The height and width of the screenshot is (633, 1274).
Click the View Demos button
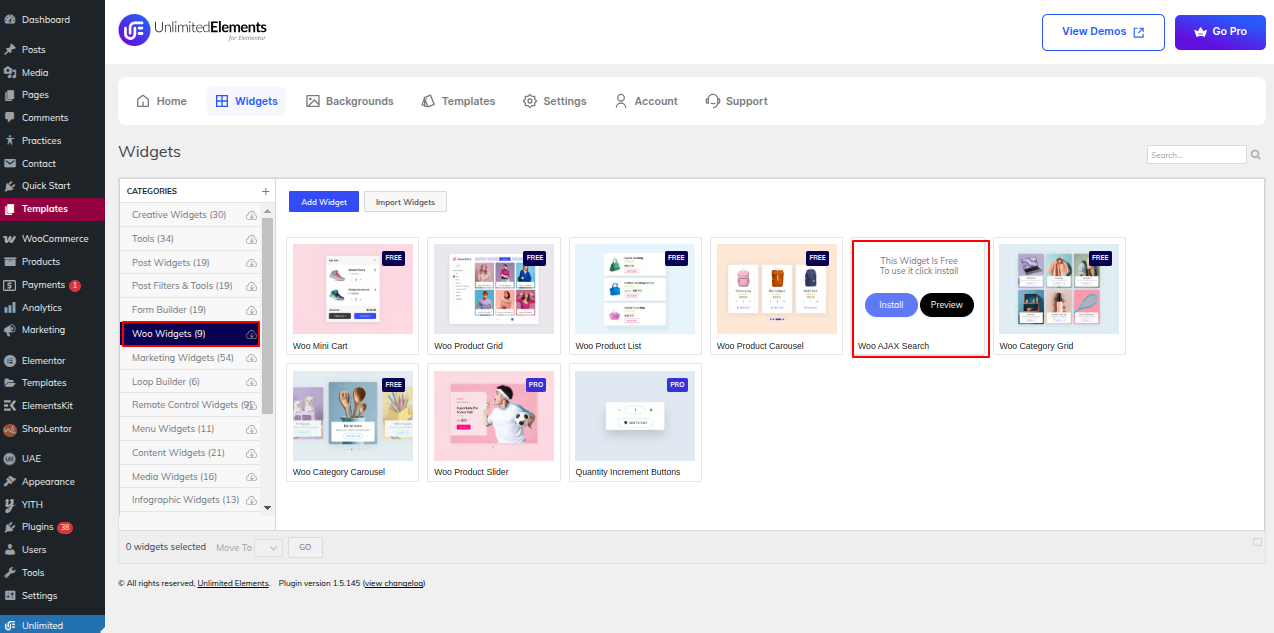[x=1103, y=32]
